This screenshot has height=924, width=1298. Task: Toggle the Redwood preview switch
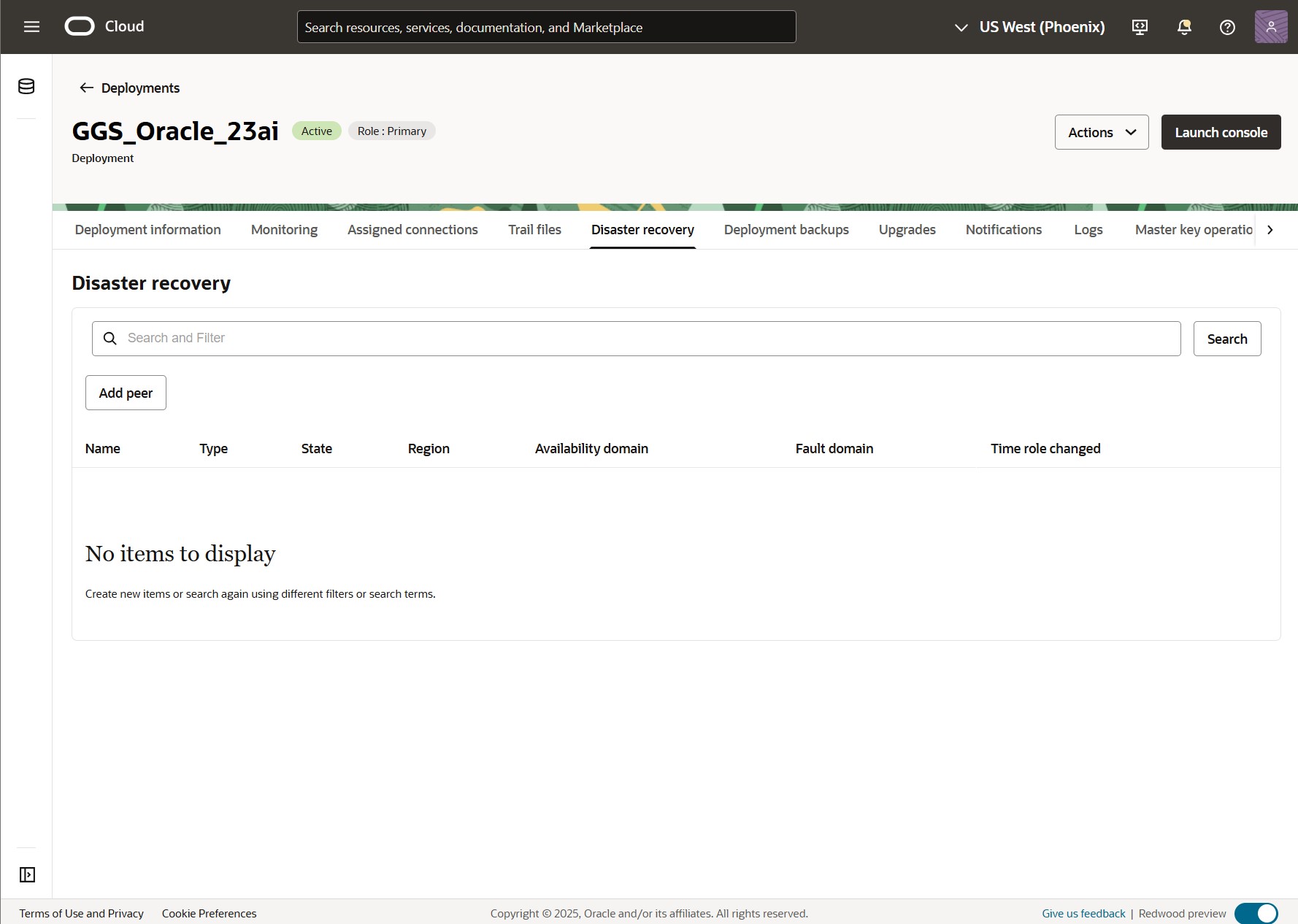point(1257,913)
